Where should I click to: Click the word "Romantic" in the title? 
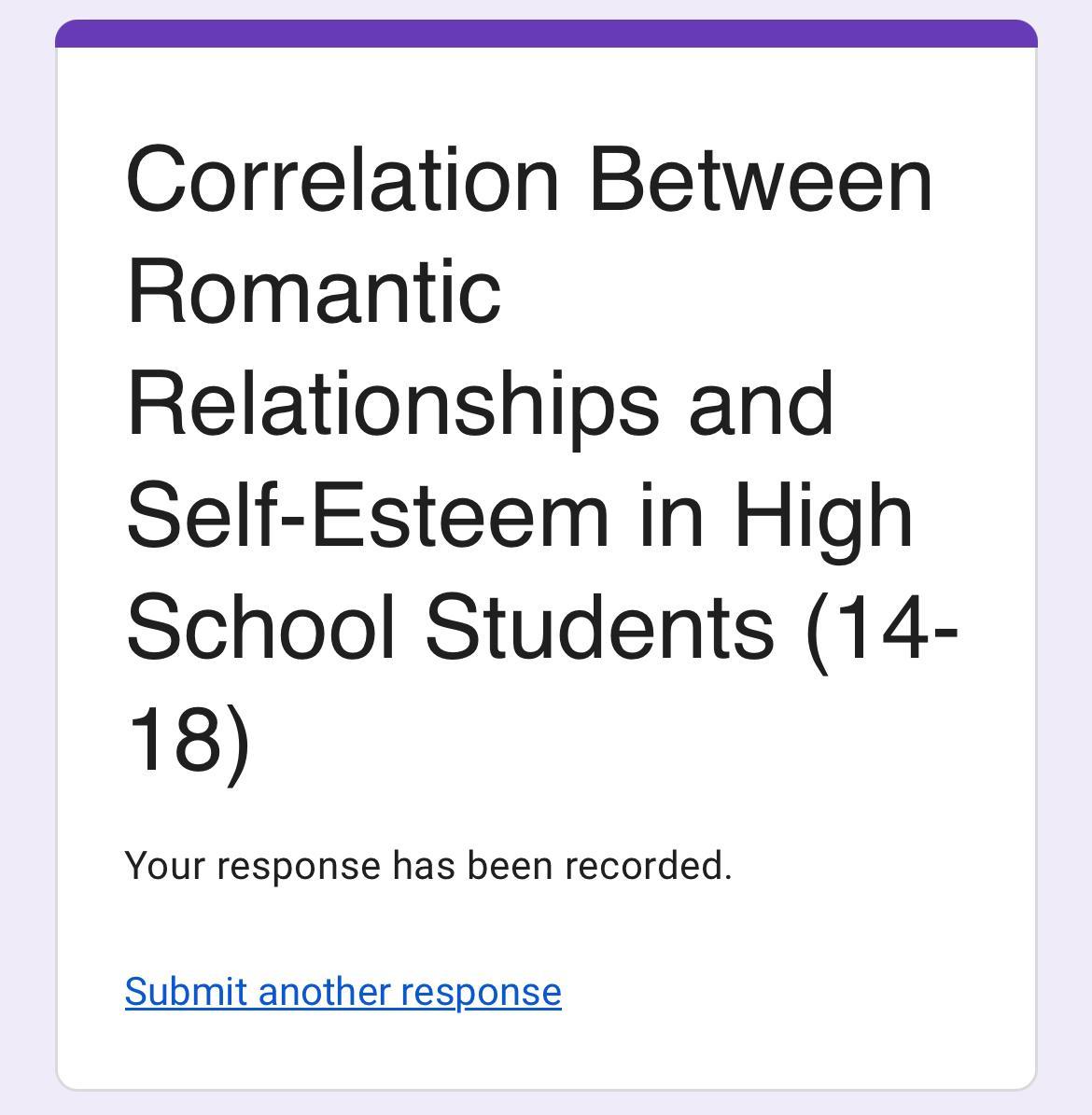tap(314, 291)
